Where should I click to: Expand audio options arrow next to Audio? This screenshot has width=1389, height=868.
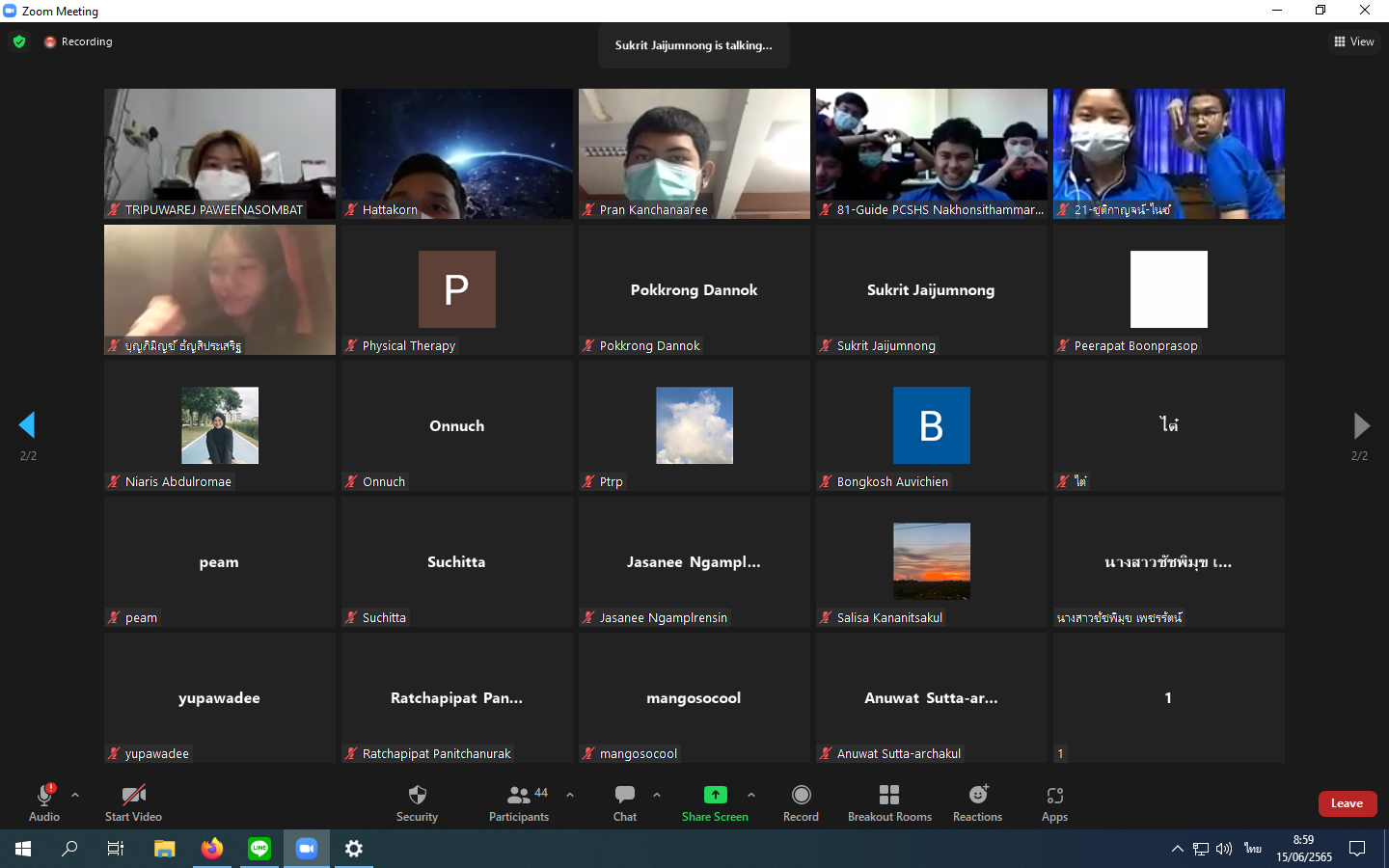point(75,795)
